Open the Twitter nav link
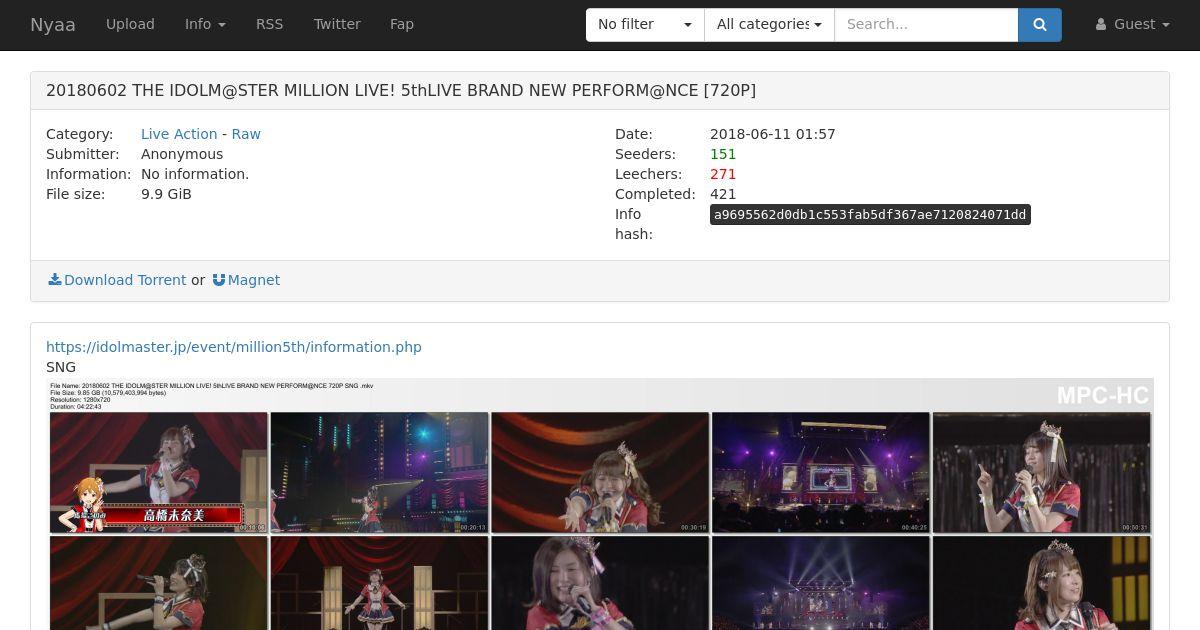This screenshot has width=1200, height=630. (337, 24)
